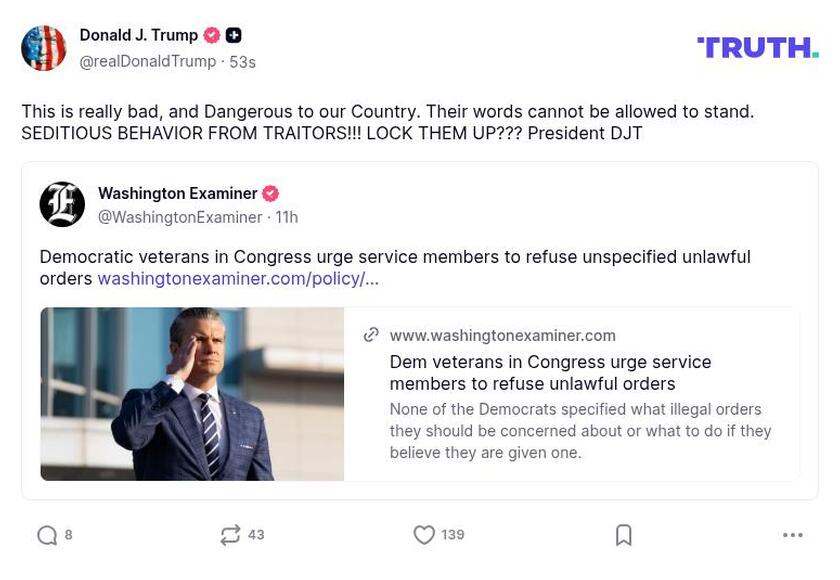Bookmark this post
This screenshot has height=580, width=840.
click(x=624, y=535)
